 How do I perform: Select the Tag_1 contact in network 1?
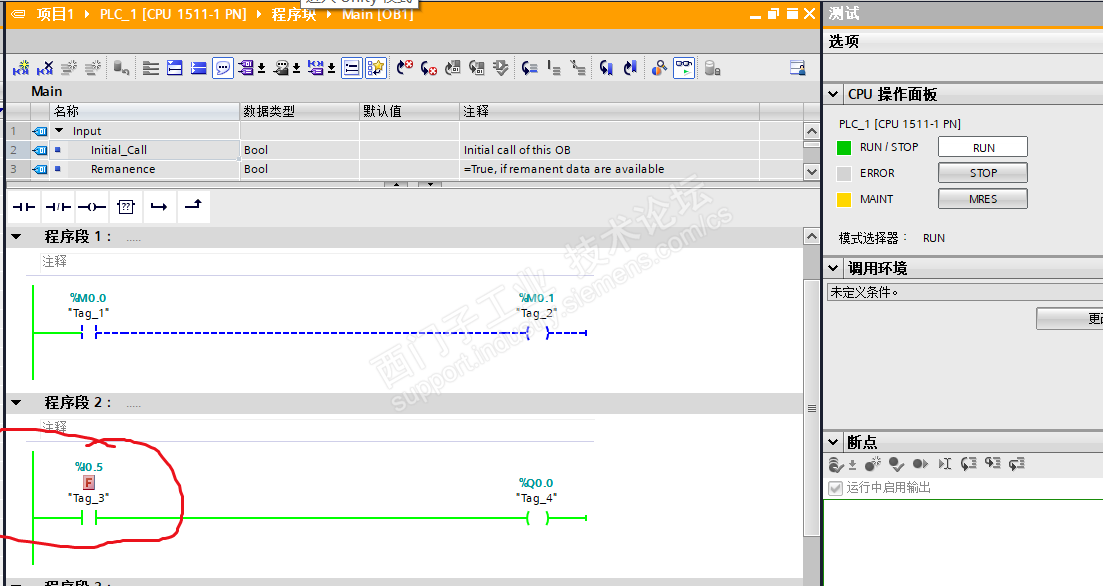[x=89, y=333]
